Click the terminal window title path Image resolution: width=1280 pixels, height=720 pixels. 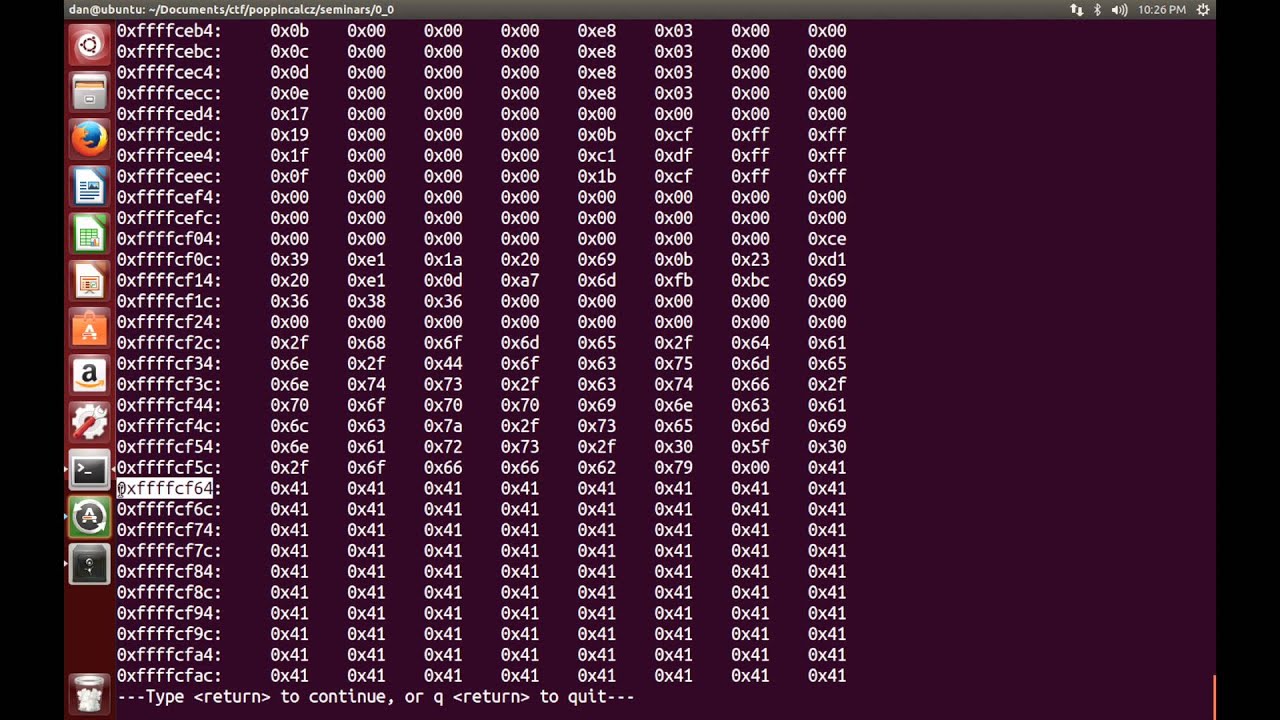[231, 9]
